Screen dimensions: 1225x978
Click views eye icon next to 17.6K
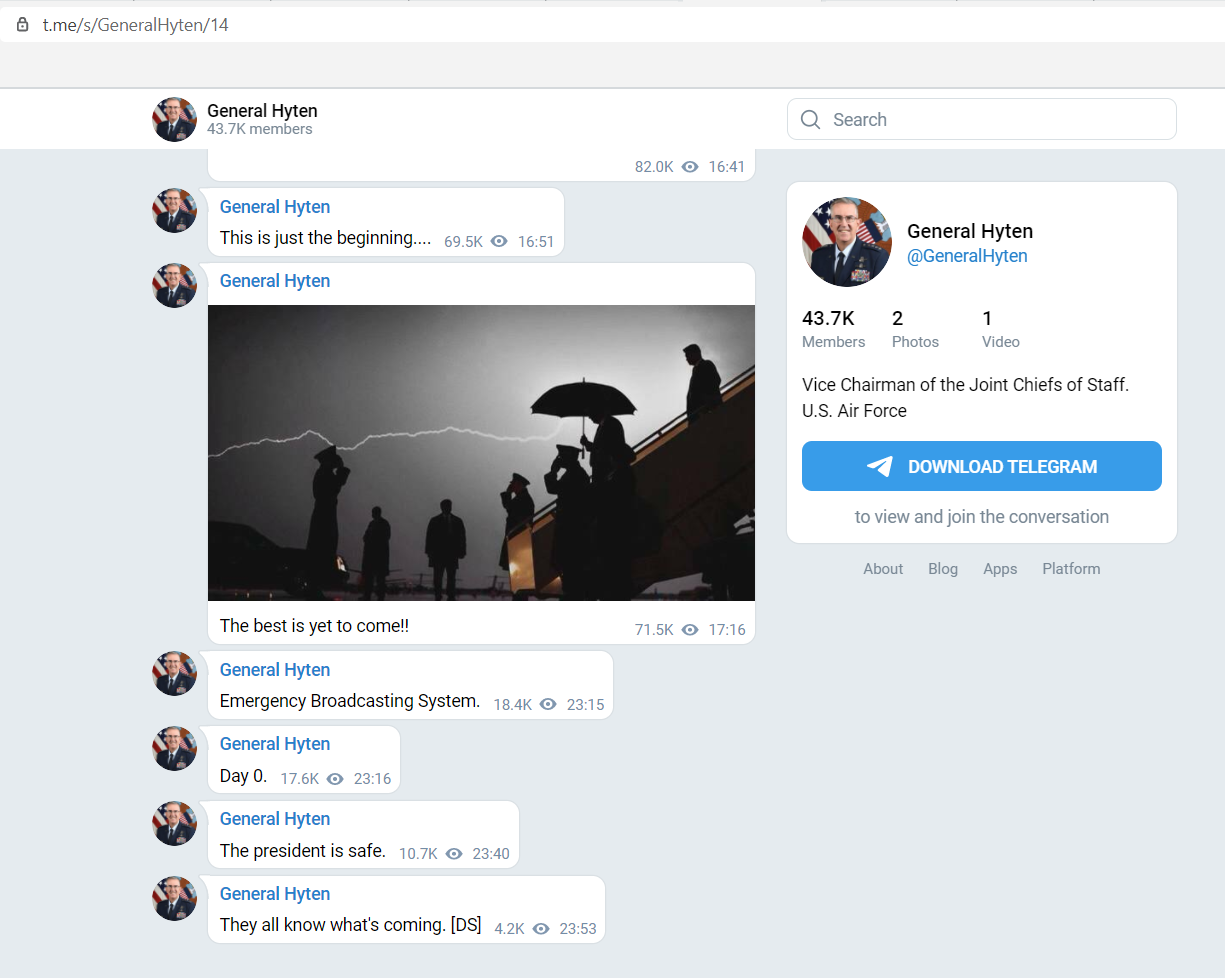pos(335,779)
